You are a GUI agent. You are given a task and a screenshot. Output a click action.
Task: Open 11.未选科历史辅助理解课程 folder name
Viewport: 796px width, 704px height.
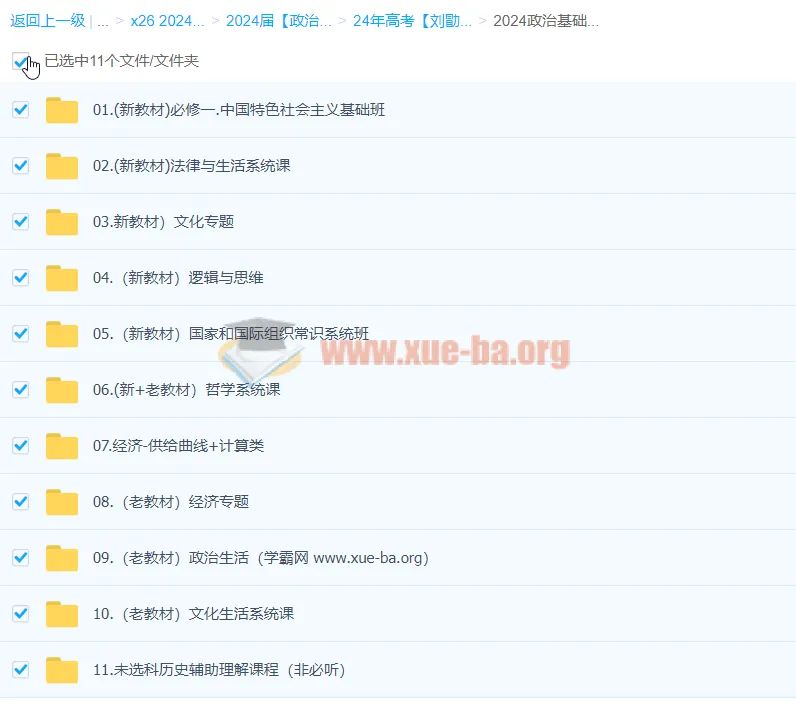(218, 670)
